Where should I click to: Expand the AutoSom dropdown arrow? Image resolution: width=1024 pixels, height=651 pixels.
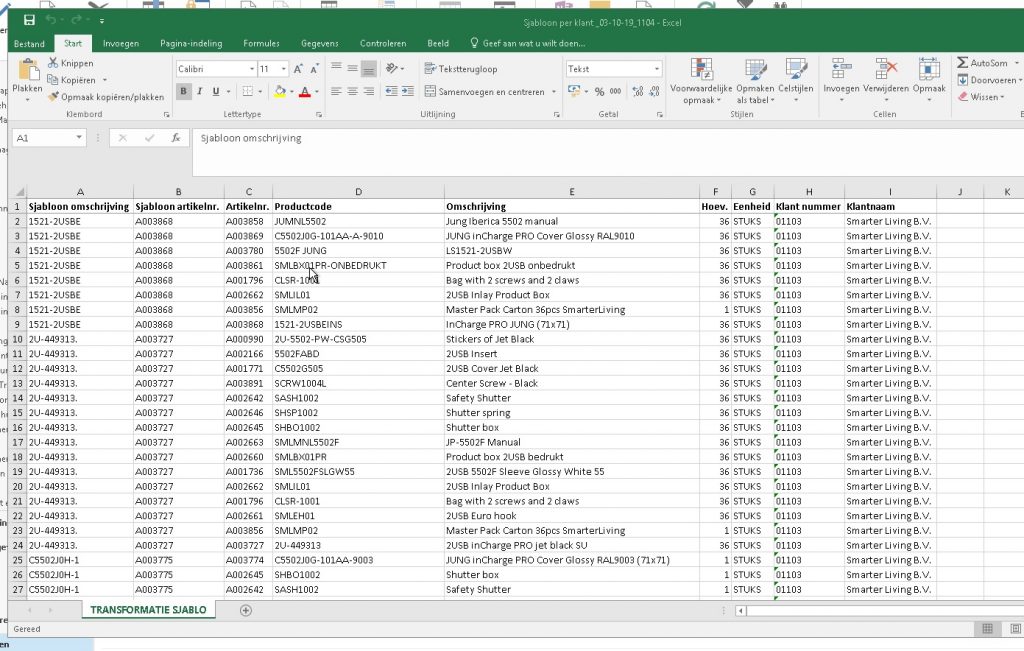click(1017, 63)
